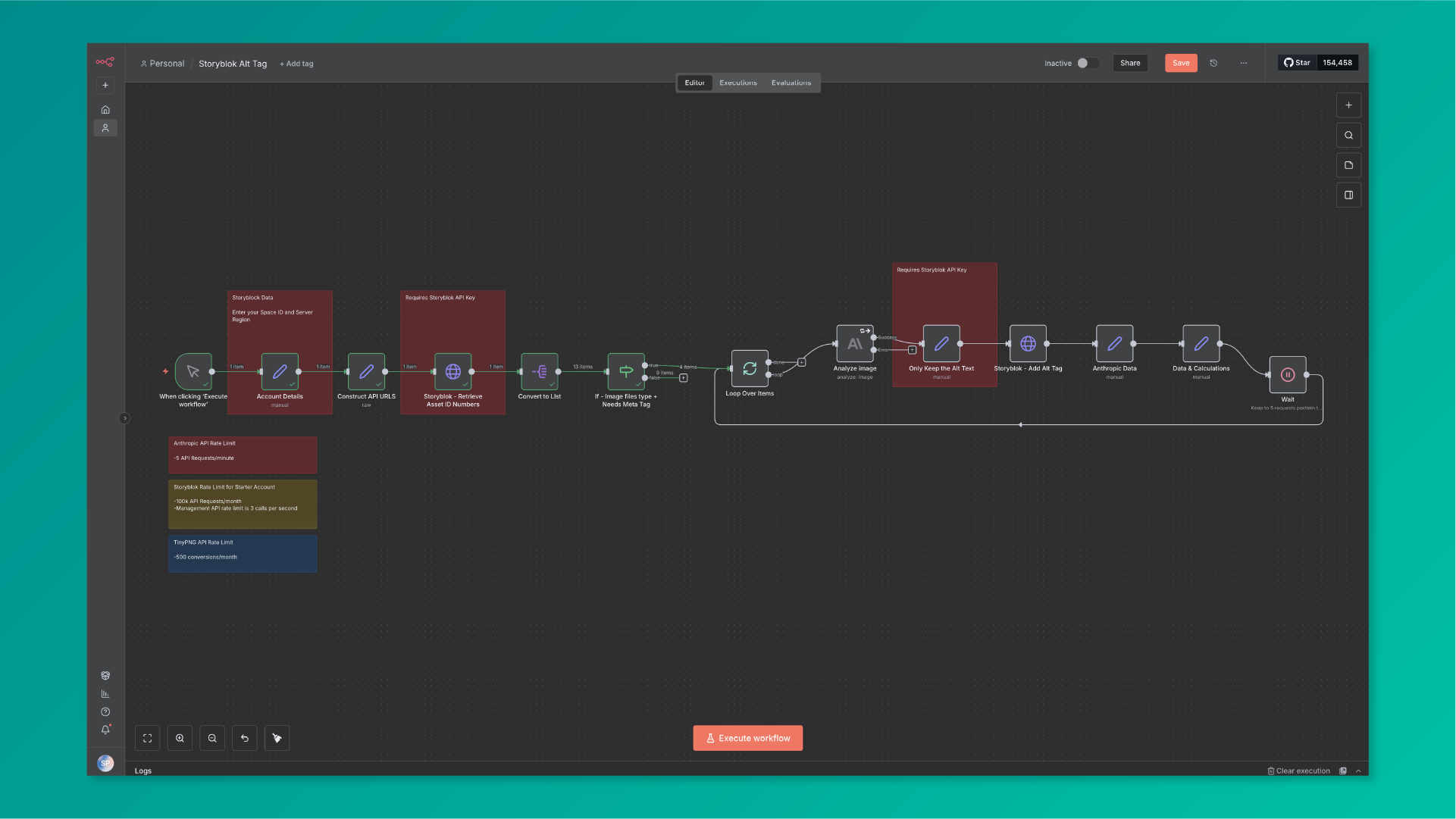Open the three-dots workflow menu

1244,64
